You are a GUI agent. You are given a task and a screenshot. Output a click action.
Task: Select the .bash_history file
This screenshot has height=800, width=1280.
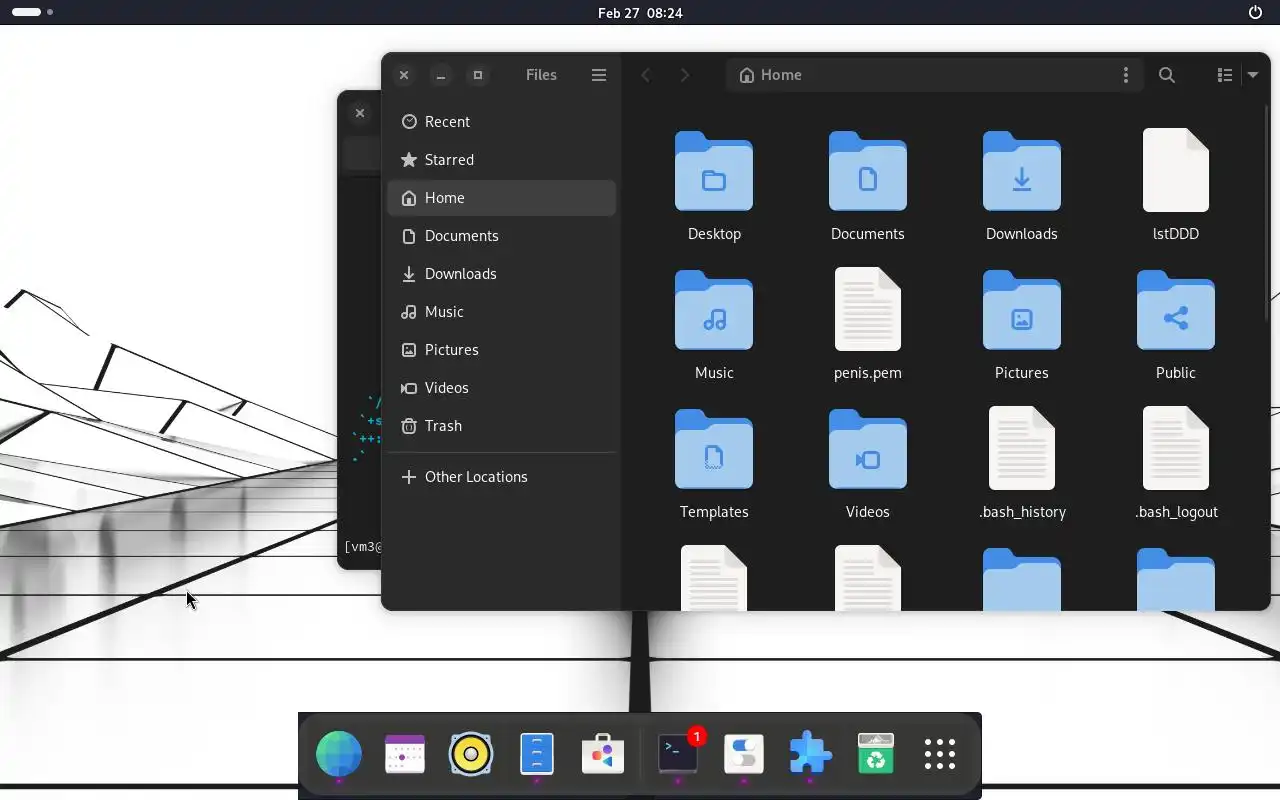(x=1021, y=448)
